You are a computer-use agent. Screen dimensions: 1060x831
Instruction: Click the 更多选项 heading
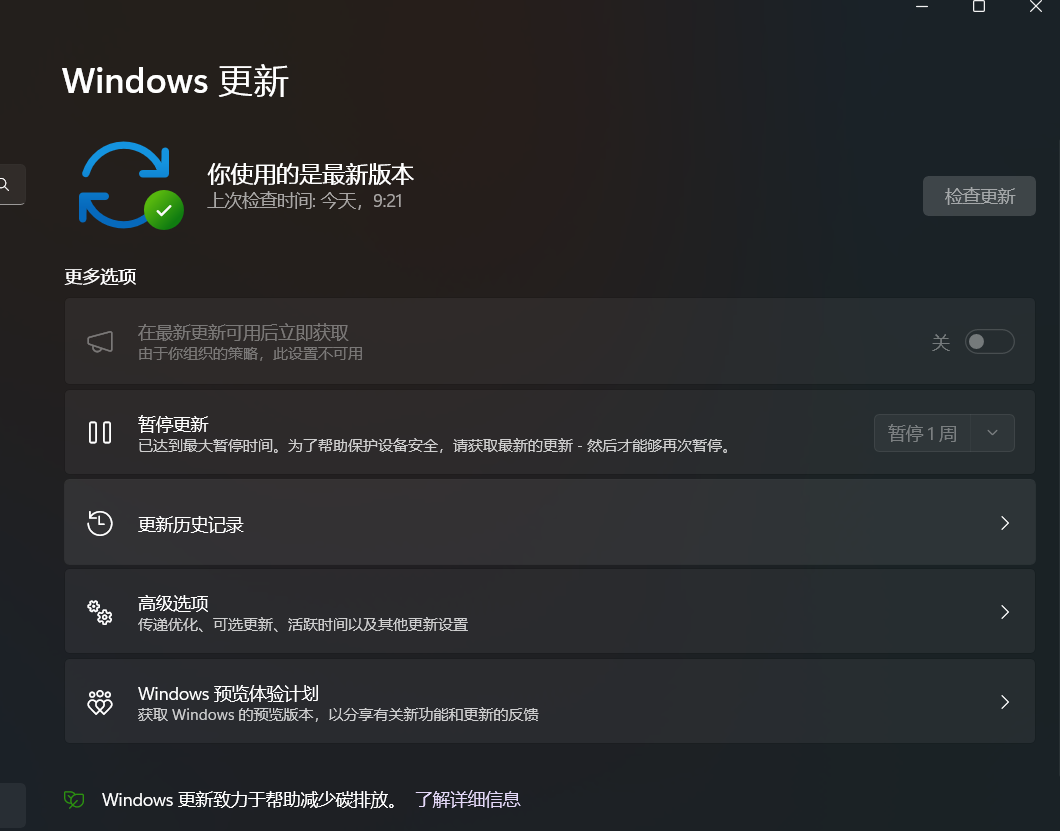(100, 277)
